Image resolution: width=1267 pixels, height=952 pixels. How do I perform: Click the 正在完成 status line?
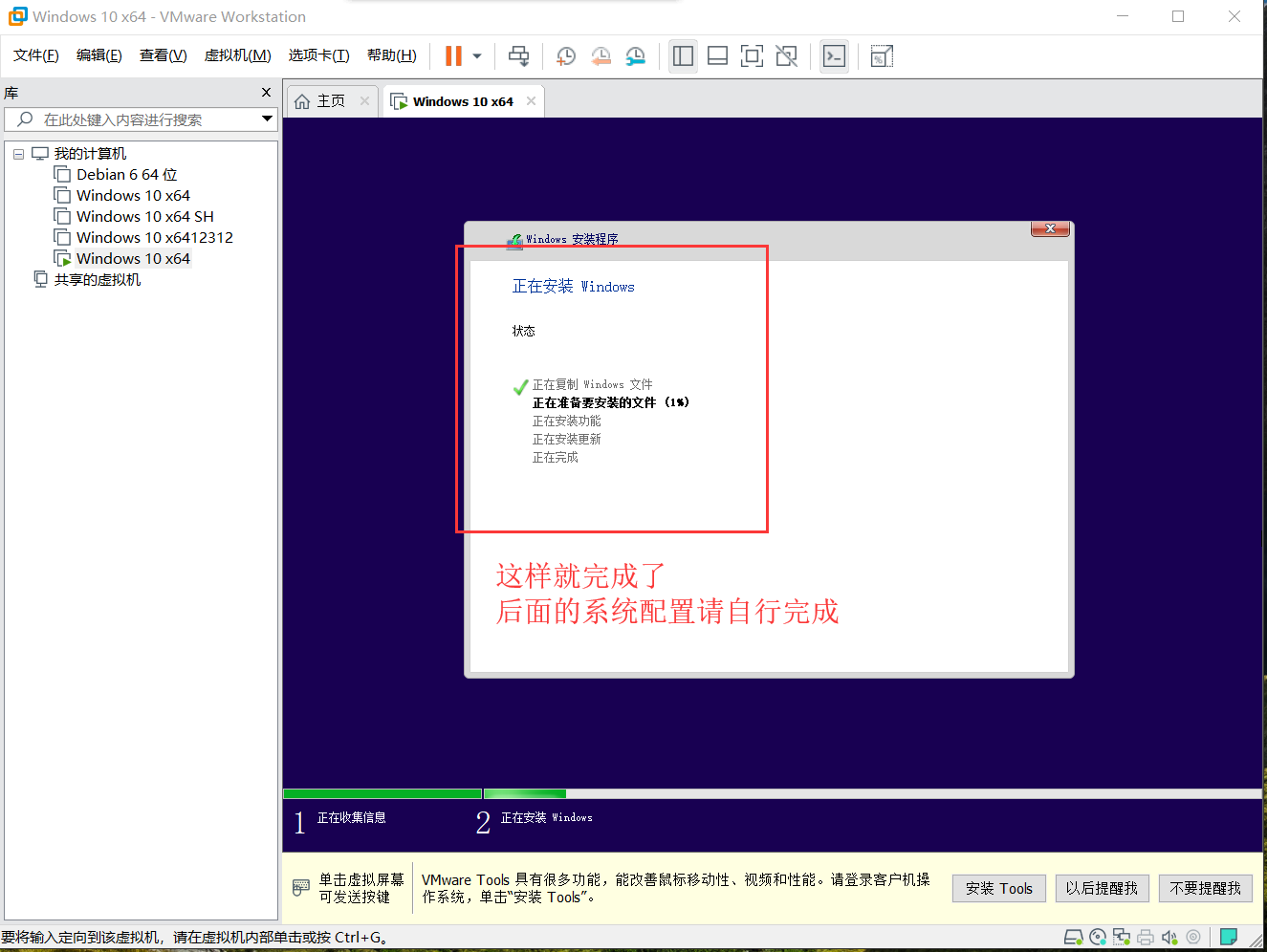pos(556,457)
